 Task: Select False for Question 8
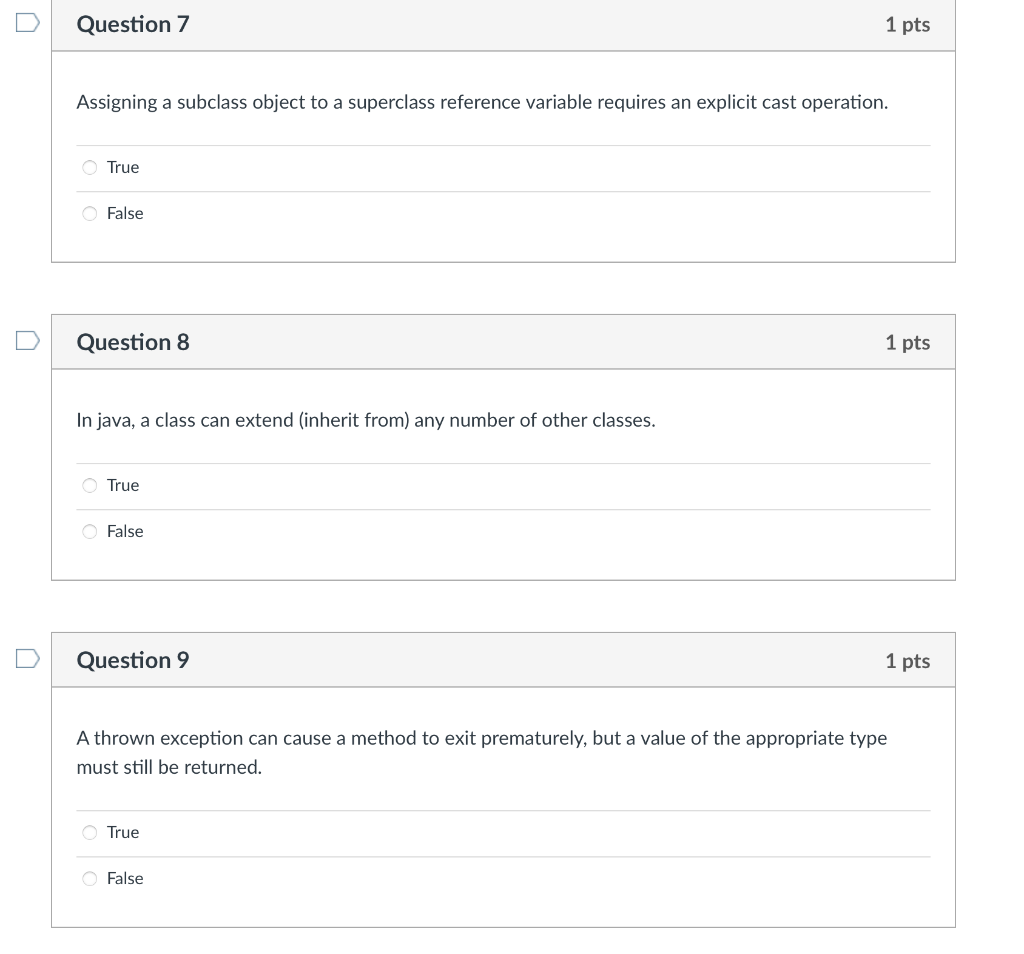pos(90,531)
